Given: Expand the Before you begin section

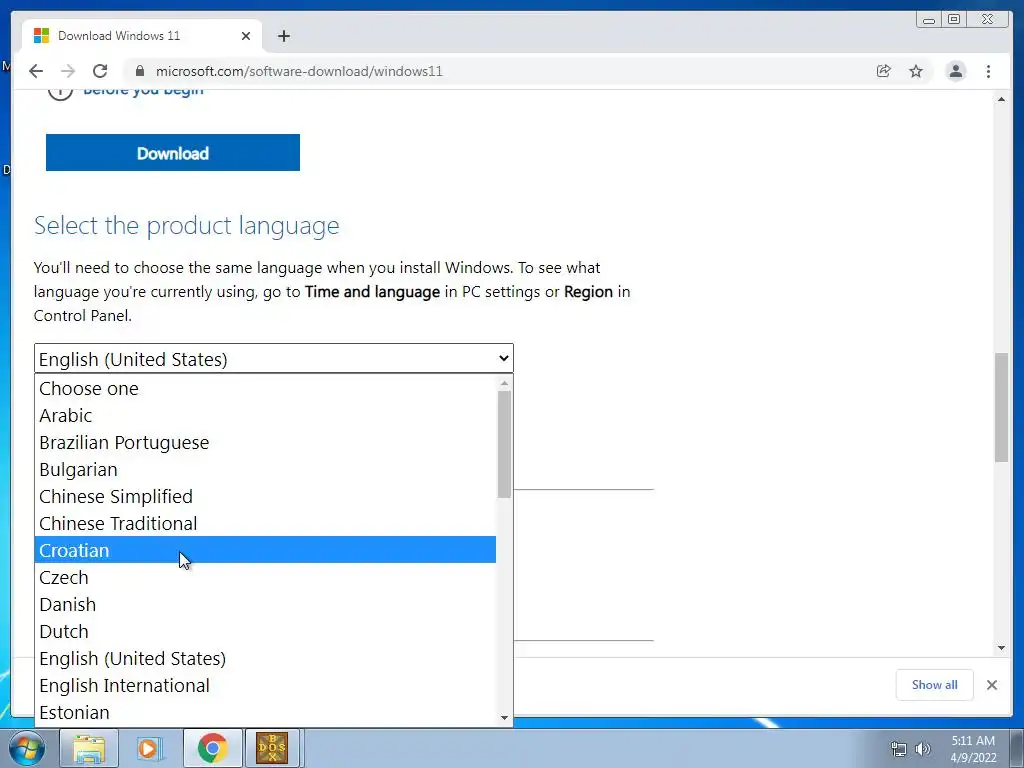Looking at the screenshot, I should tap(143, 91).
